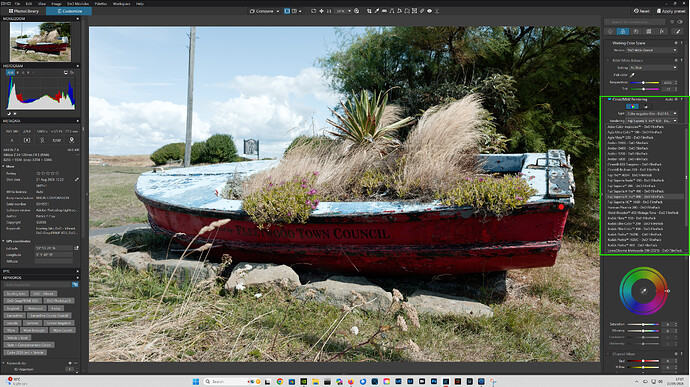Click the Style > Complementary Colours keyword
The height and width of the screenshot is (387, 690).
(29, 345)
